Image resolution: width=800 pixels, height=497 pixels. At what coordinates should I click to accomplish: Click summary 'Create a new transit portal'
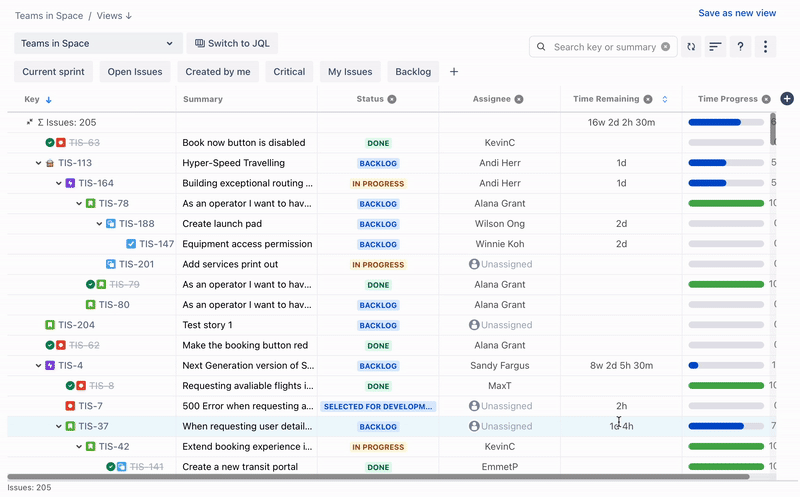click(240, 467)
